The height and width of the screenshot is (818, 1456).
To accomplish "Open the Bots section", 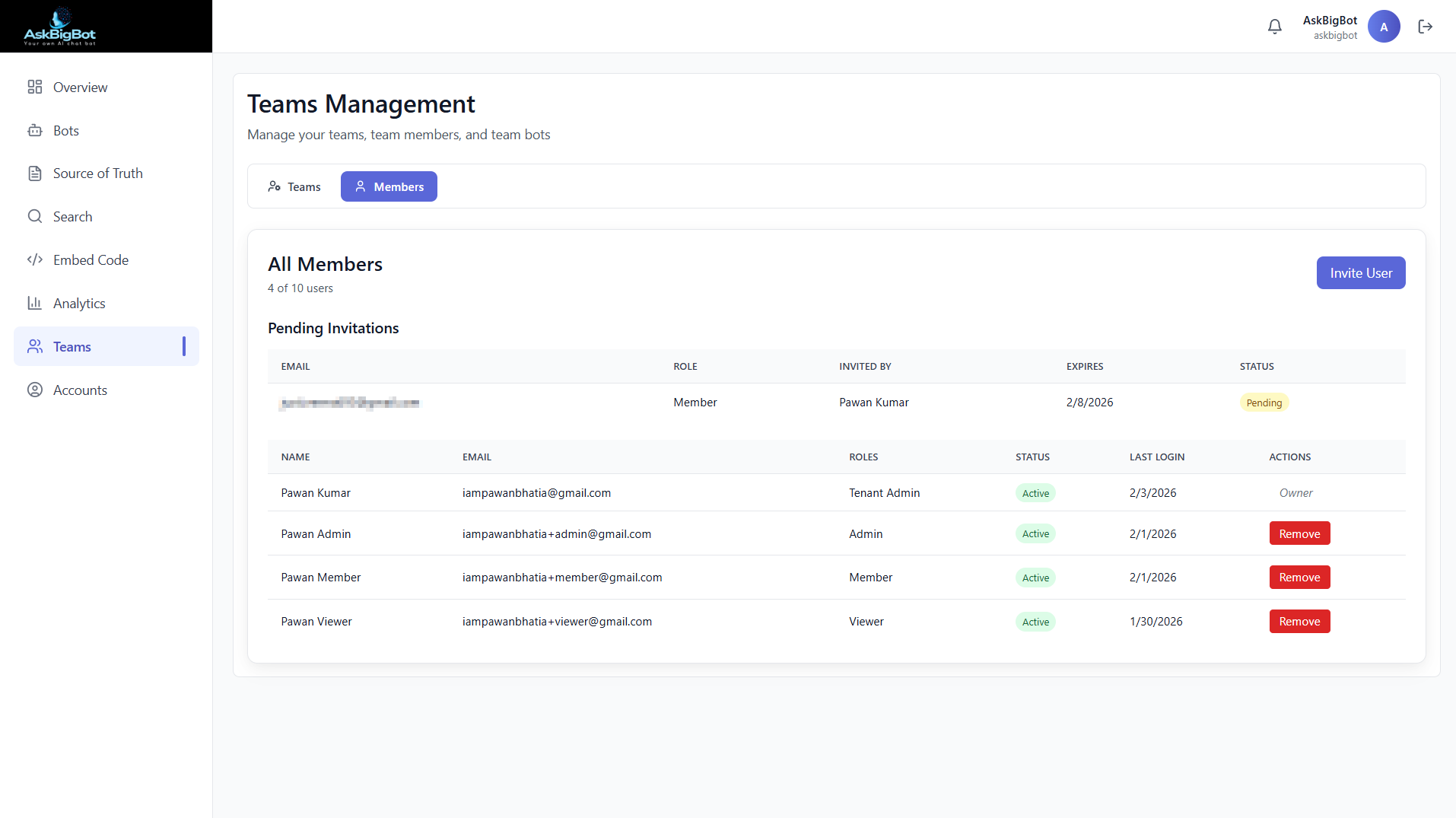I will click(x=106, y=130).
